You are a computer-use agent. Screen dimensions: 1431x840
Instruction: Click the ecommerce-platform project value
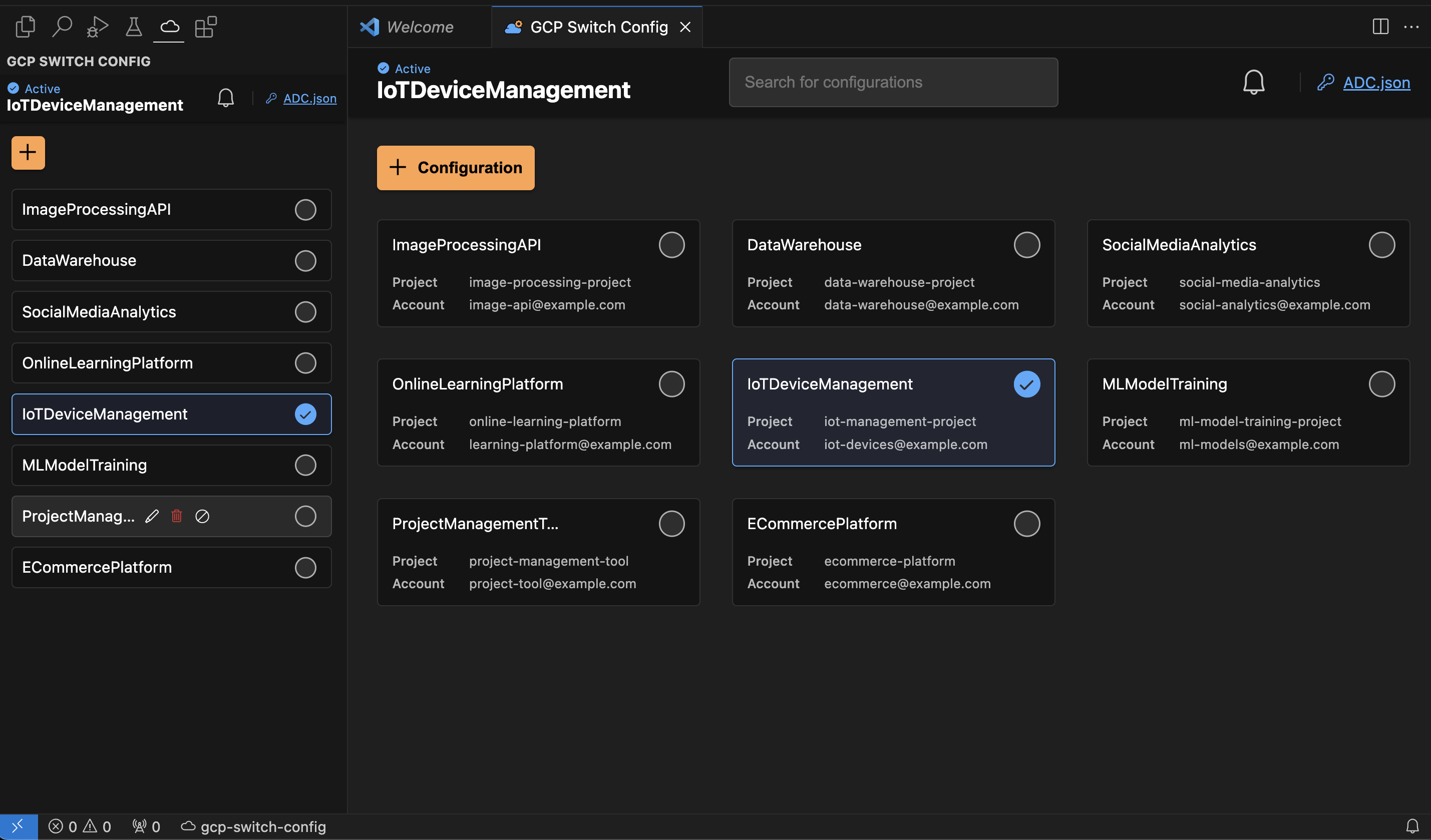coord(889,561)
